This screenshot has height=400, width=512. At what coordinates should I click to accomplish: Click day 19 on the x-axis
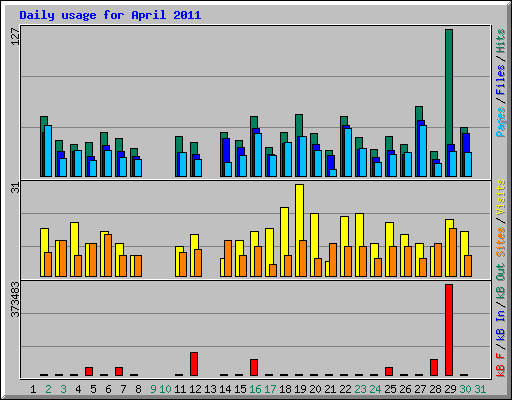coord(300,389)
